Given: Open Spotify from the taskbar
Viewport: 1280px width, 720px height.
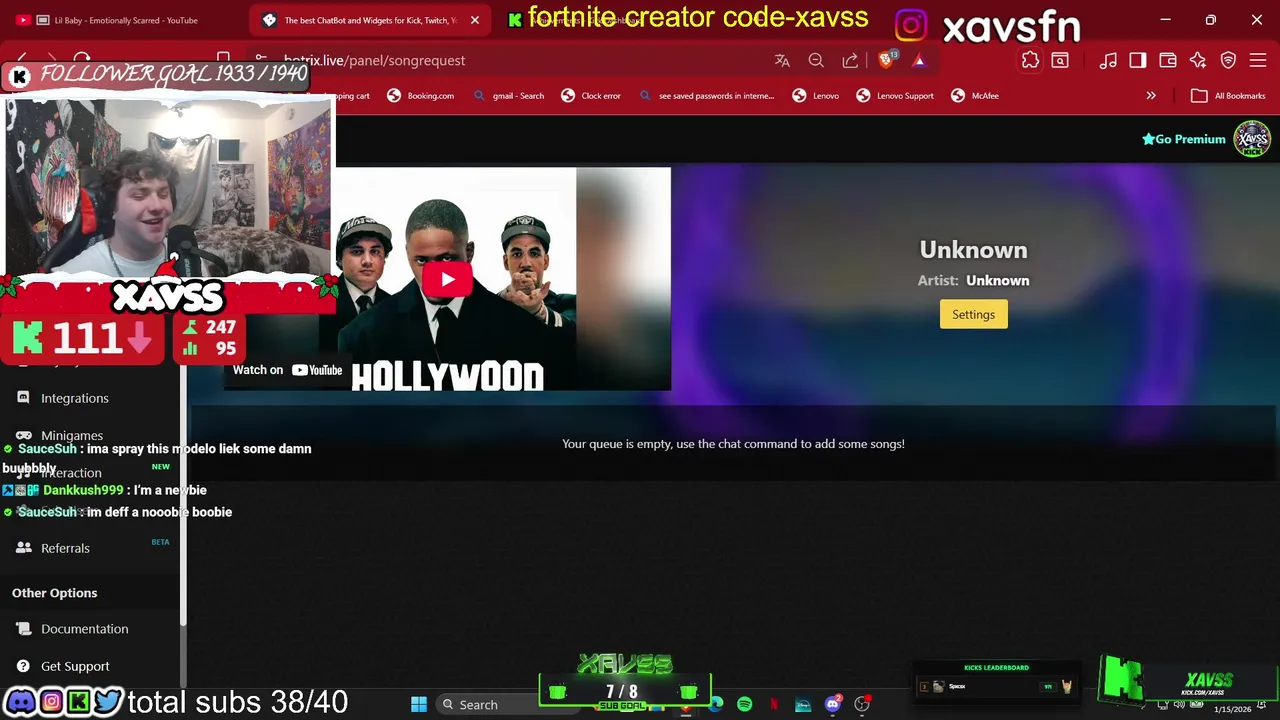Looking at the screenshot, I should click(744, 704).
